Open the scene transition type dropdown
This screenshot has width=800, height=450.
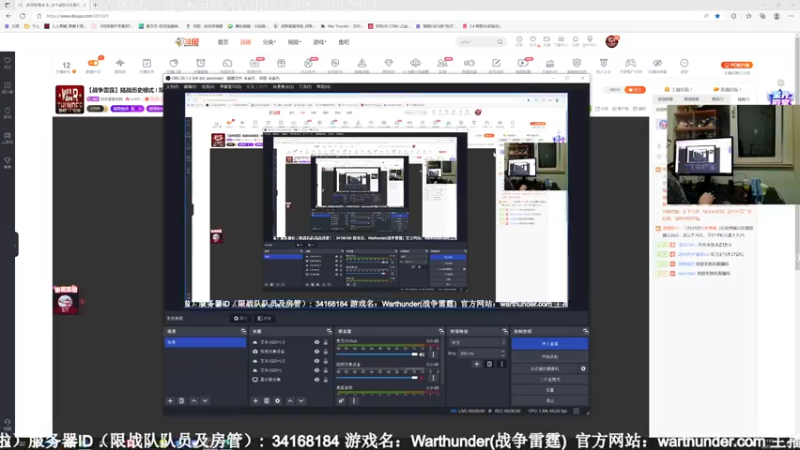point(478,342)
